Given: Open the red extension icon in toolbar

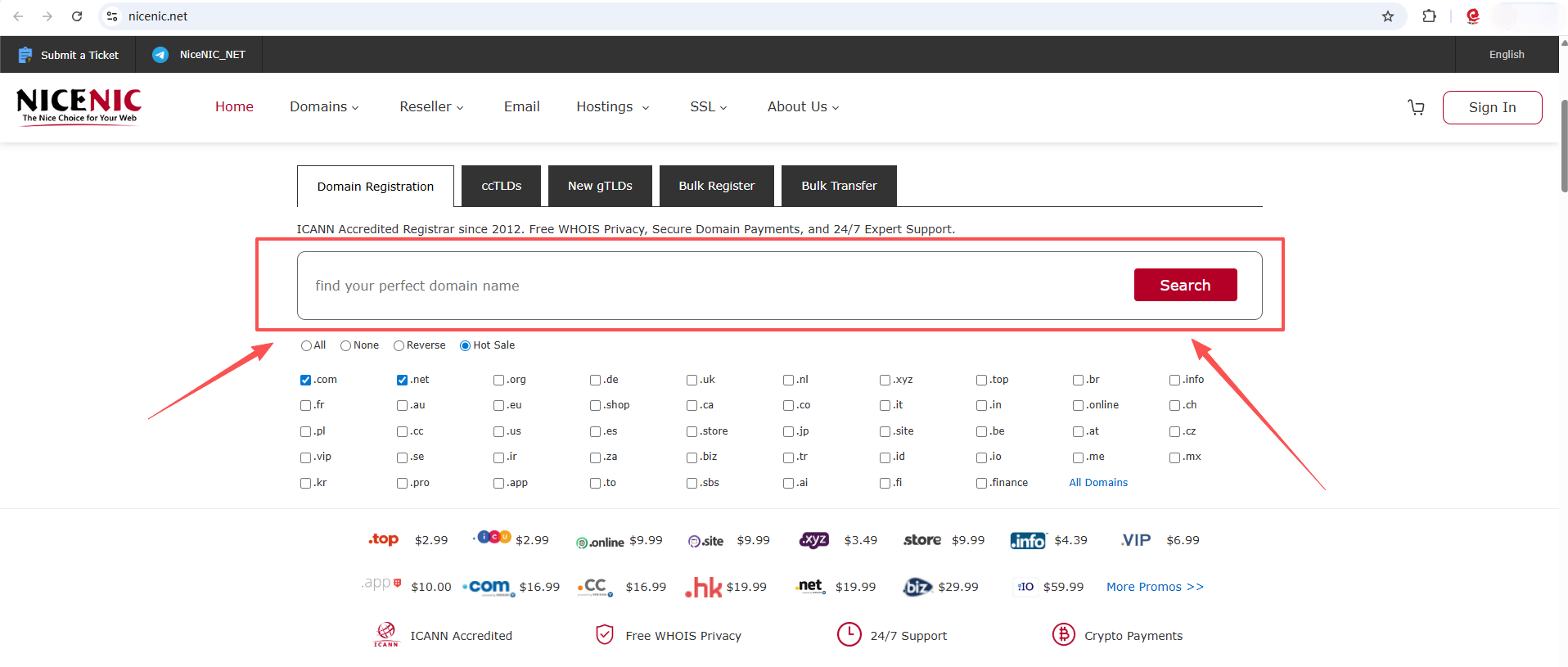Looking at the screenshot, I should click(x=1473, y=16).
